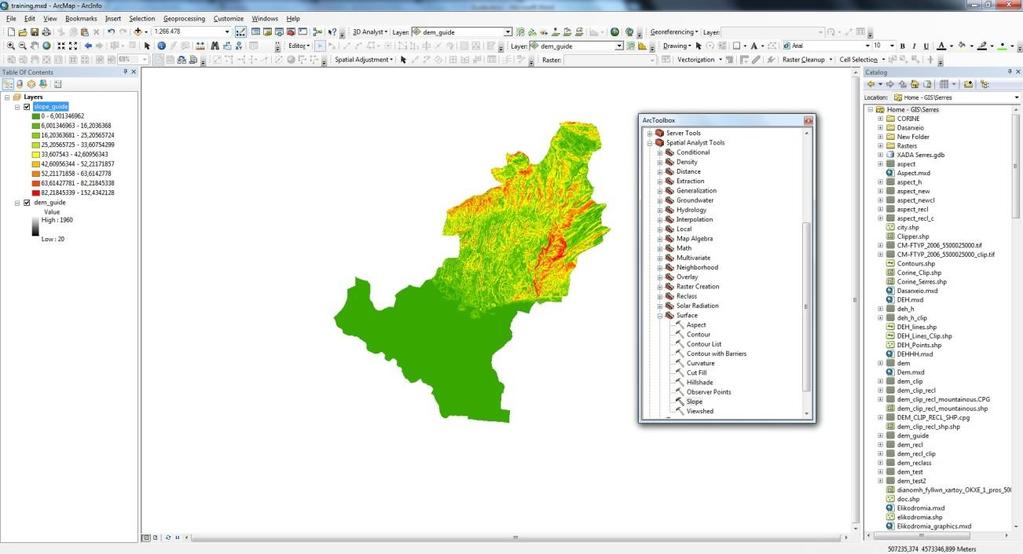Image resolution: width=1023 pixels, height=554 pixels.
Task: Choose the Select Elements arrow tool
Action: click(x=147, y=46)
